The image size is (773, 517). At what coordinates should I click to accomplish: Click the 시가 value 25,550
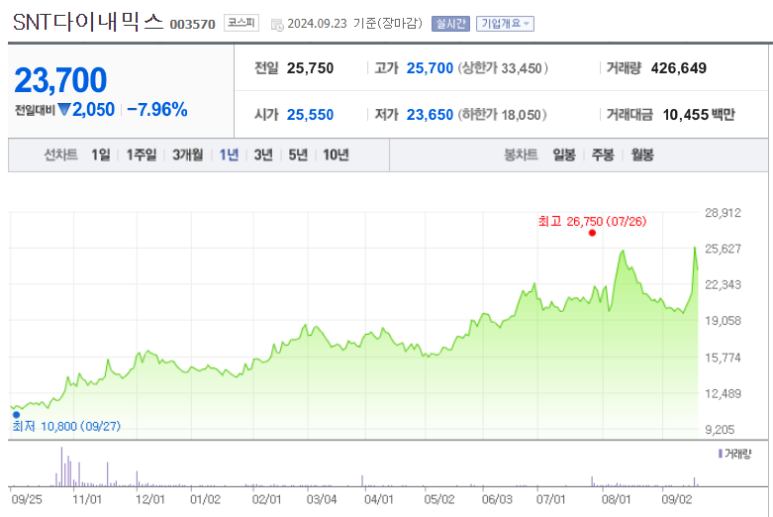(310, 114)
